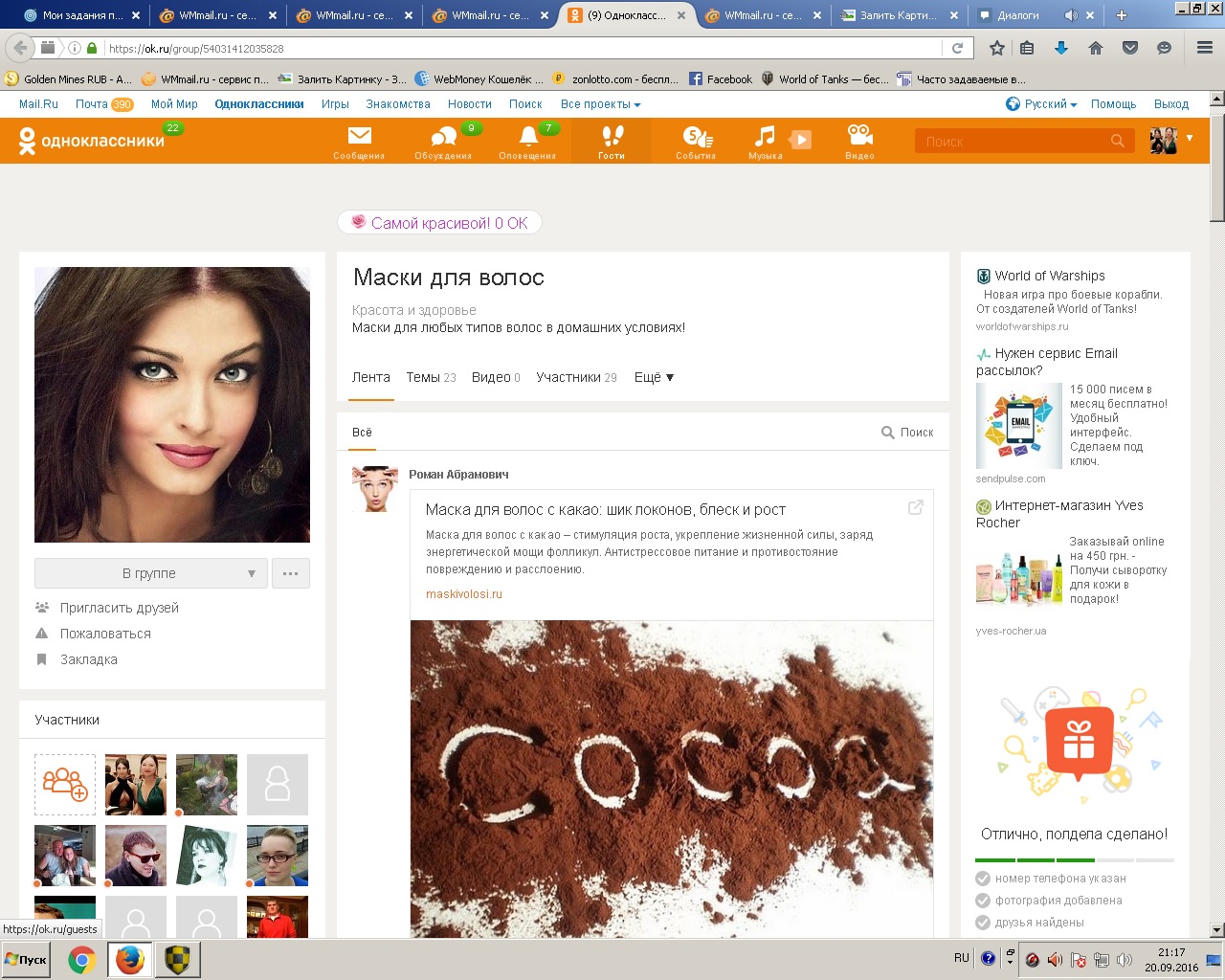Image resolution: width=1225 pixels, height=980 pixels.
Task: Click Пригласить друзей link
Action: click(x=120, y=608)
